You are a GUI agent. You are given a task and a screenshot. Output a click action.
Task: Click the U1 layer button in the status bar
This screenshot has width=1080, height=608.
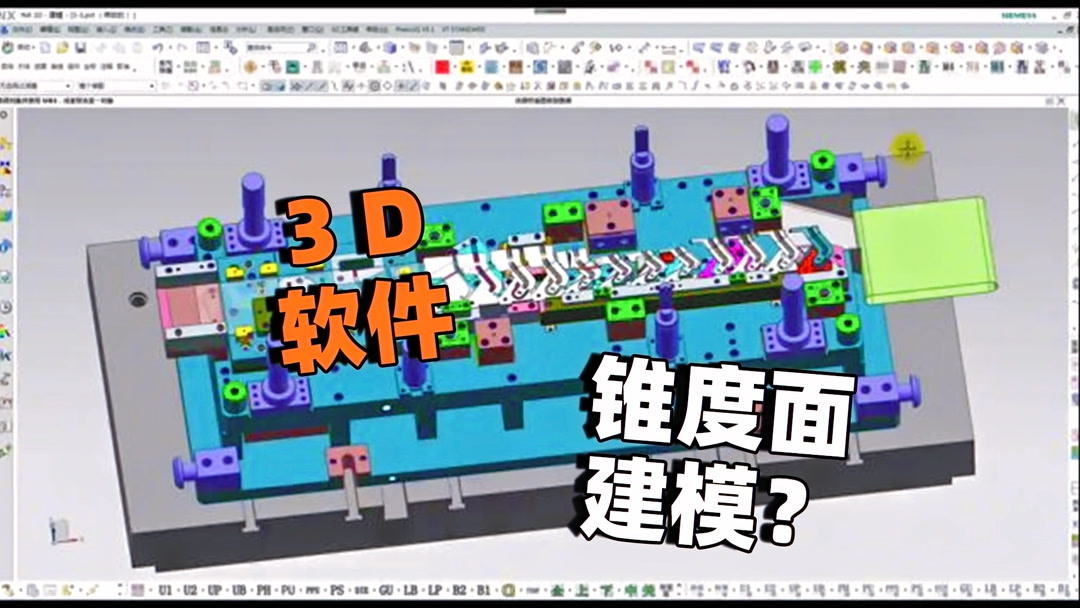click(x=163, y=591)
